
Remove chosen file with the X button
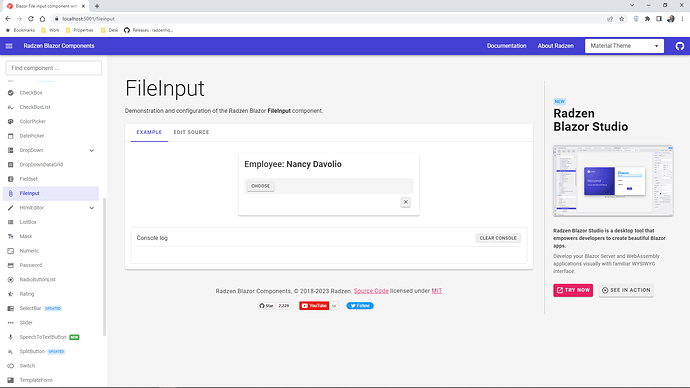(x=406, y=202)
